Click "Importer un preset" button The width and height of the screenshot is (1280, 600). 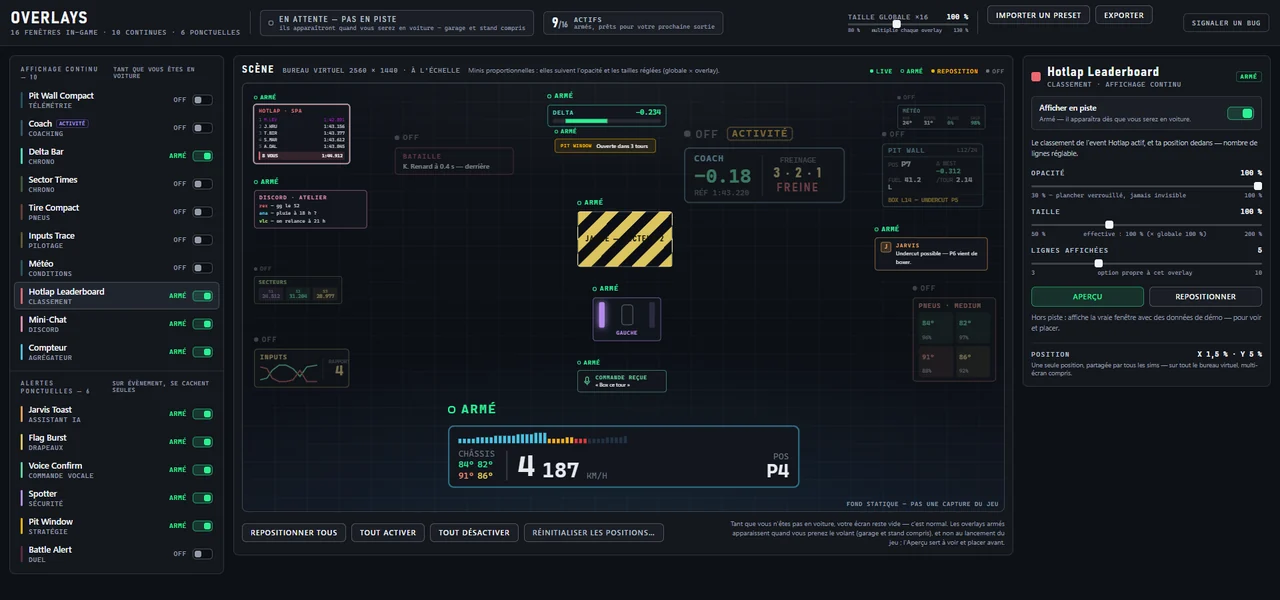click(1038, 15)
